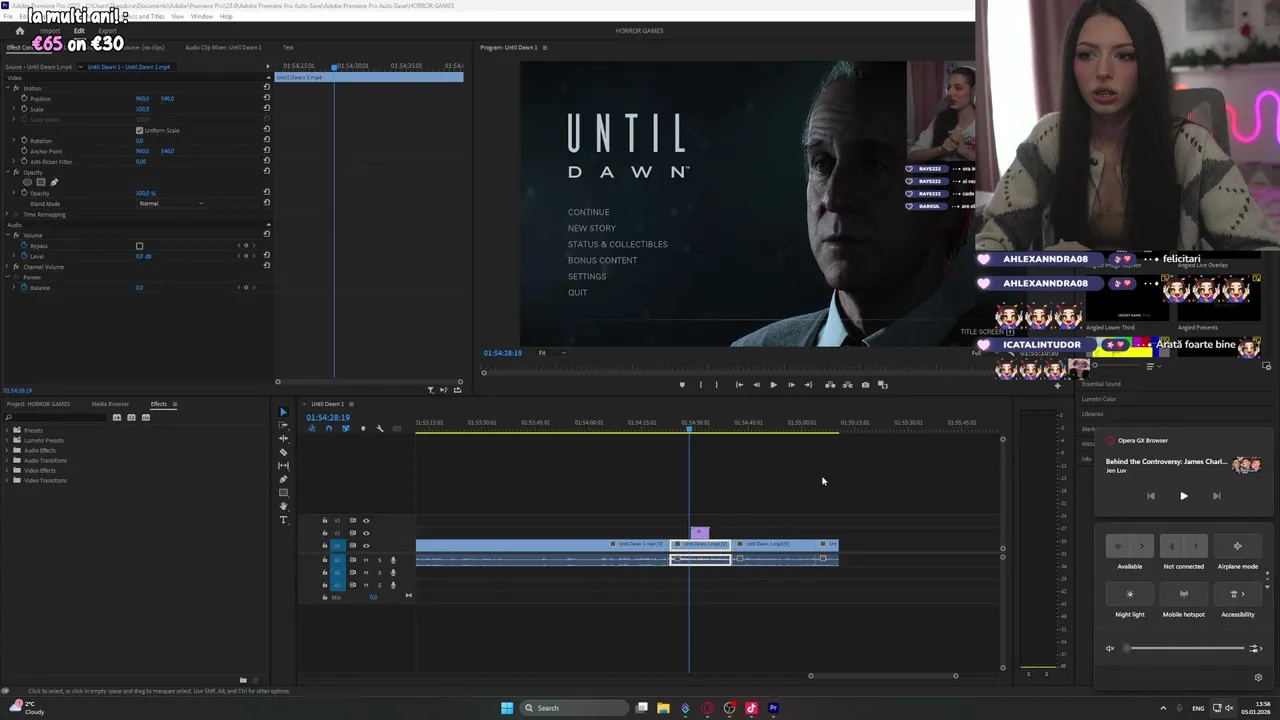Open Blend Mode dropdown set to Normal
The width and height of the screenshot is (1280, 720).
click(x=171, y=203)
